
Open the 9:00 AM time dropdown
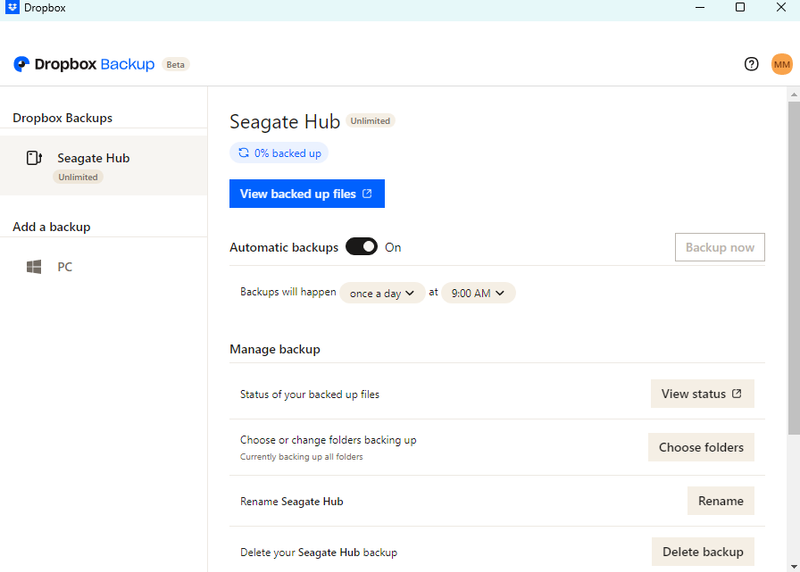(x=478, y=293)
